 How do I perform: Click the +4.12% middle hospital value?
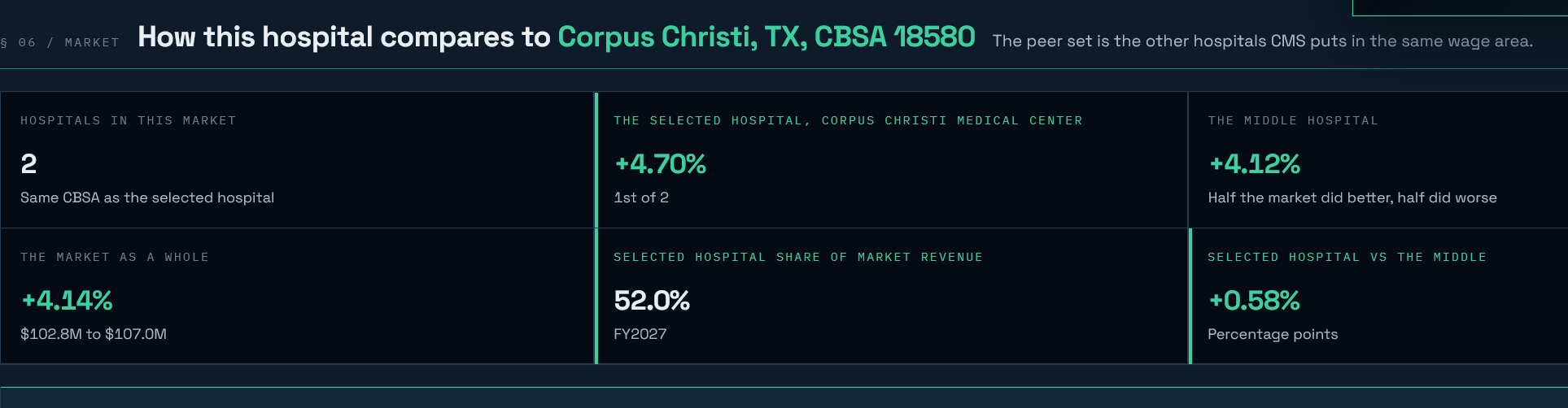(1254, 164)
